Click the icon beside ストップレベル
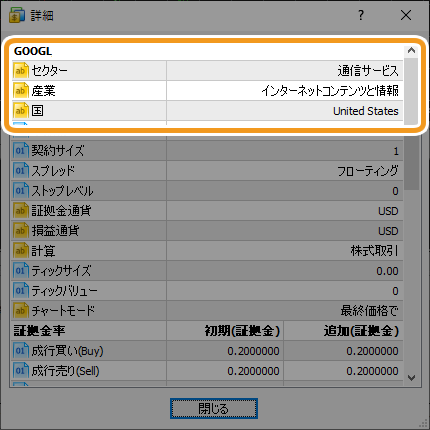This screenshot has width=430, height=430. 21,191
